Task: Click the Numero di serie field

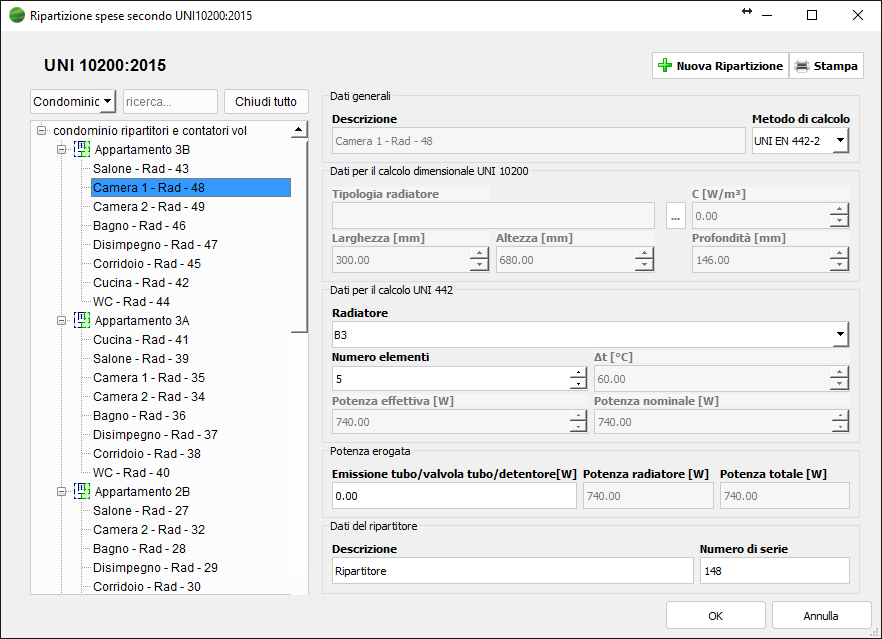Action: [774, 571]
